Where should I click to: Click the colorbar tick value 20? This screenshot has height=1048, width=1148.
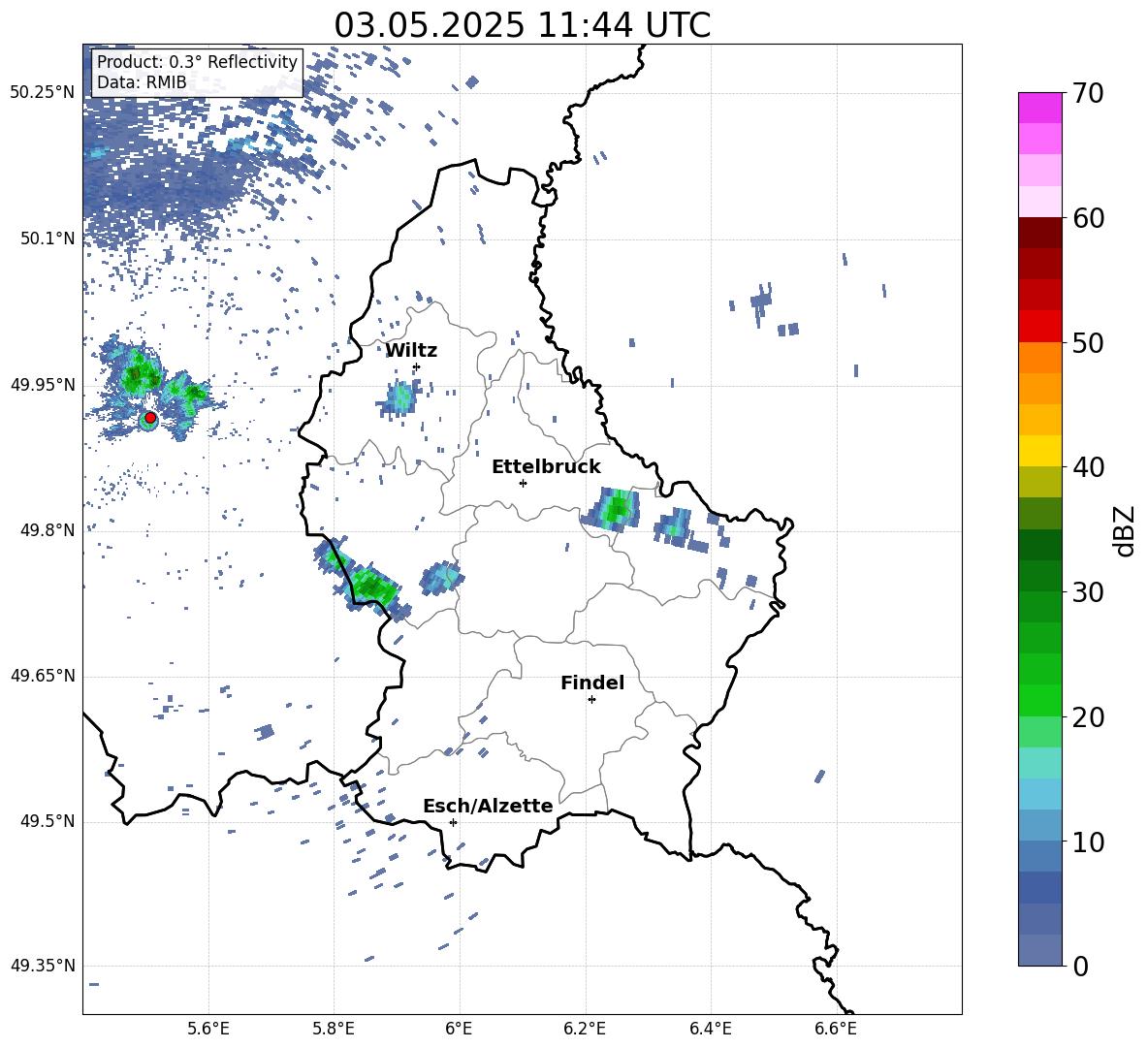pos(1088,717)
